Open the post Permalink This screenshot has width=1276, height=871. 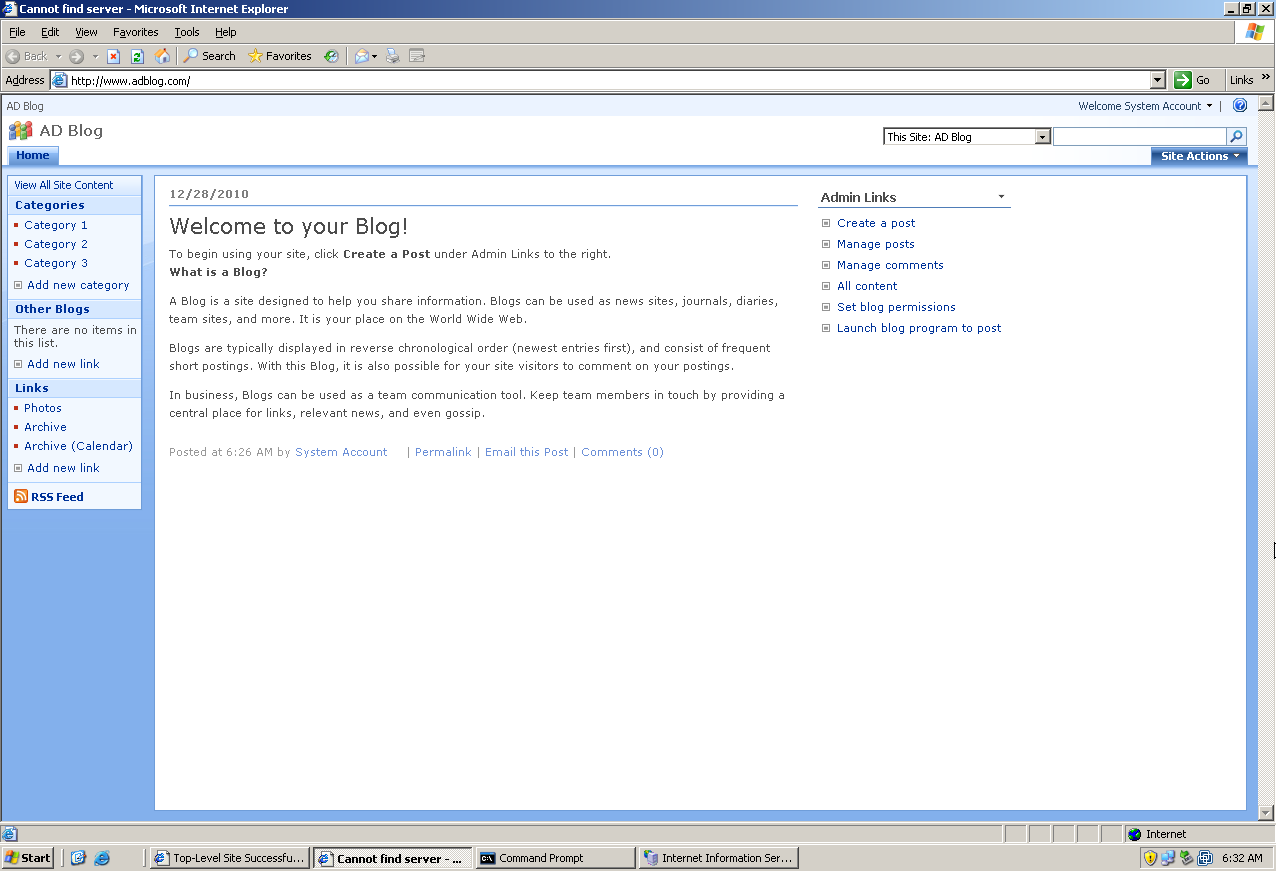(443, 452)
